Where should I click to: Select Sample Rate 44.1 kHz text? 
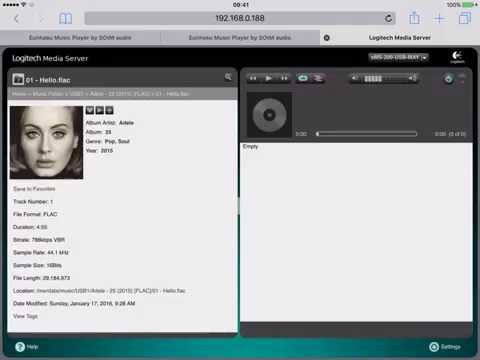coord(41,252)
